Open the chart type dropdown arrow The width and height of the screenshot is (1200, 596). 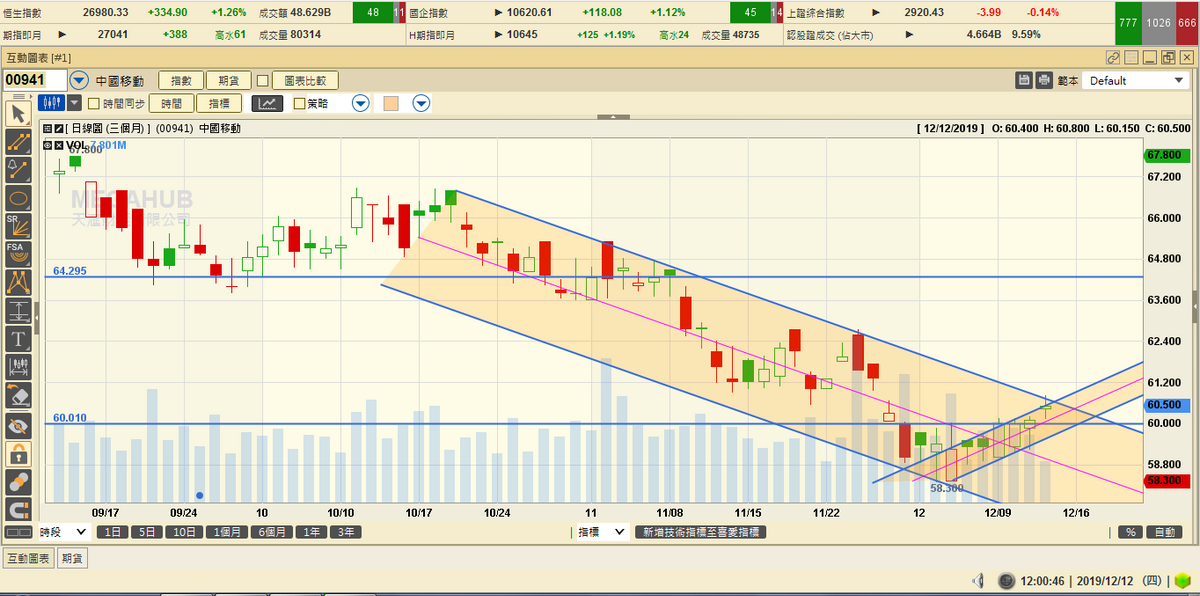[74, 102]
